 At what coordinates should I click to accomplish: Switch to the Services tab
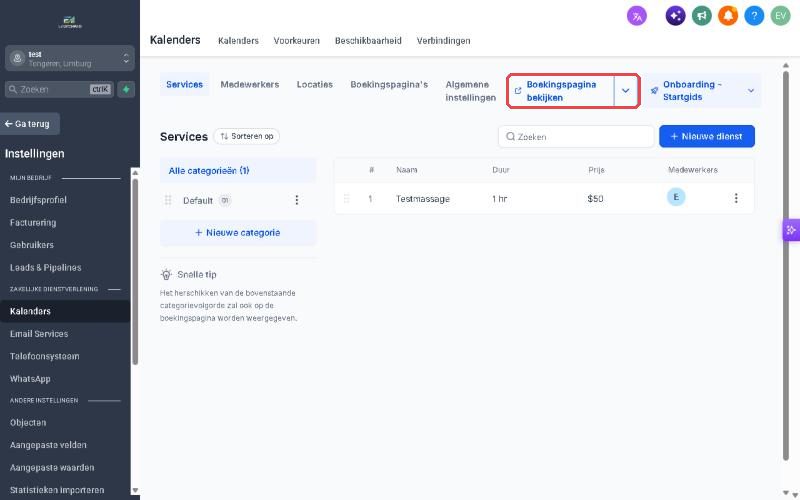click(184, 85)
